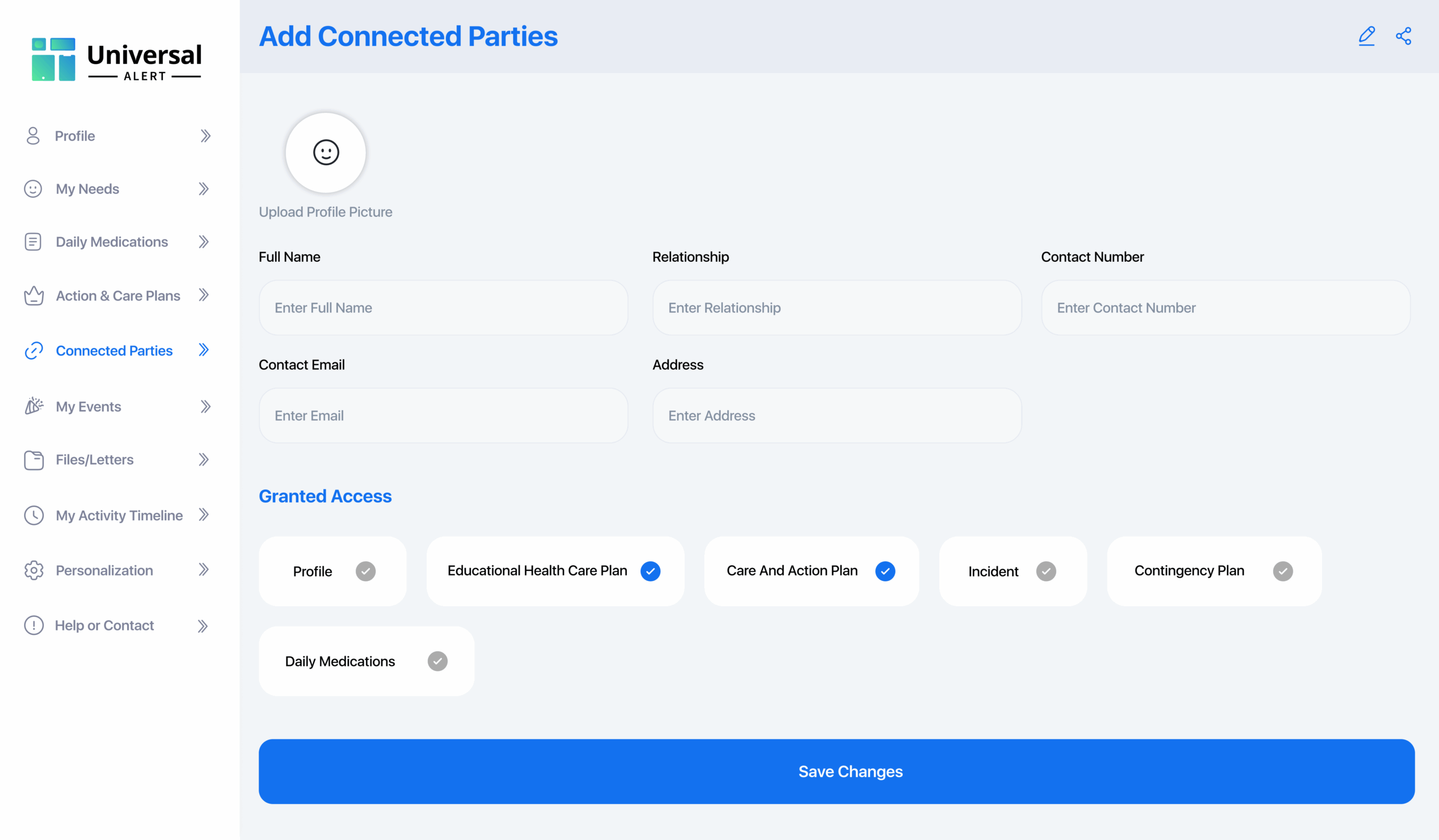Viewport: 1439px width, 840px height.
Task: Expand the Help or Contact chevron
Action: coord(203,626)
